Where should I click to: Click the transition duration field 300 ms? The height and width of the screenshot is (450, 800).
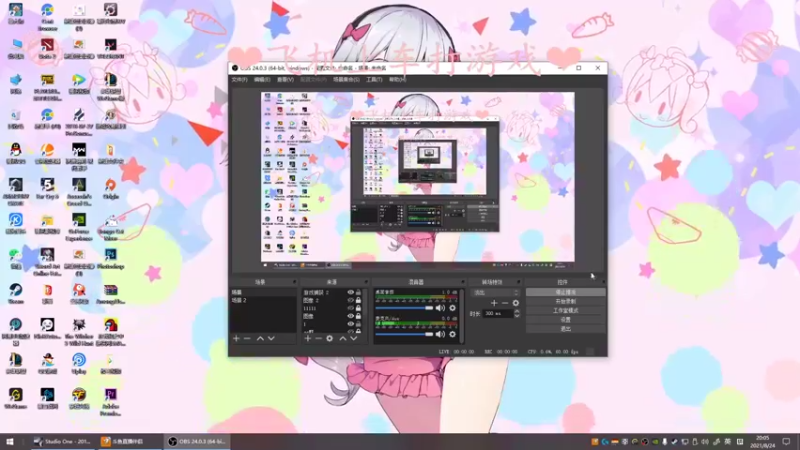click(498, 314)
